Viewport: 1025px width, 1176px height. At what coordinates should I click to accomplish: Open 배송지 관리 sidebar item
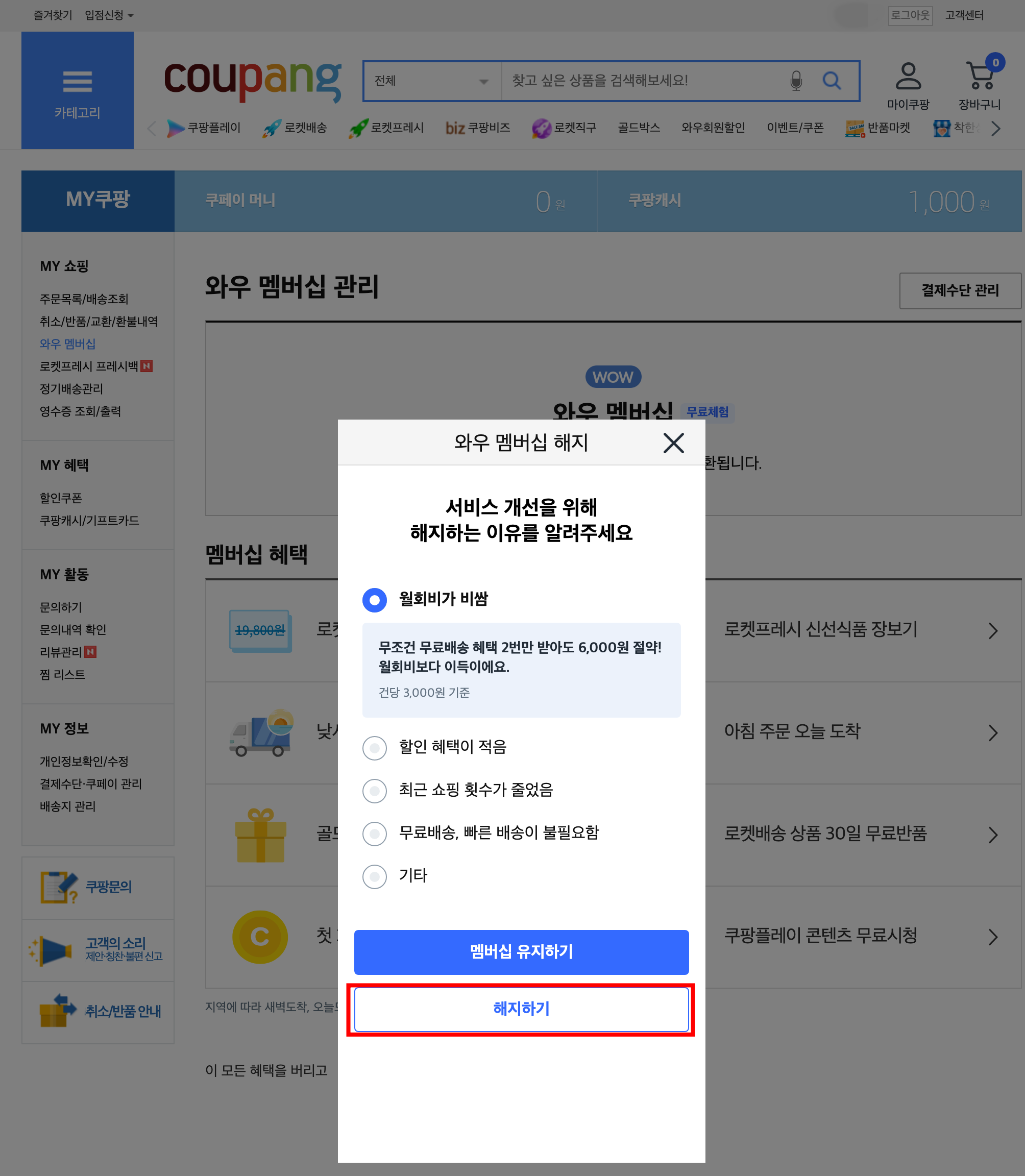[67, 806]
